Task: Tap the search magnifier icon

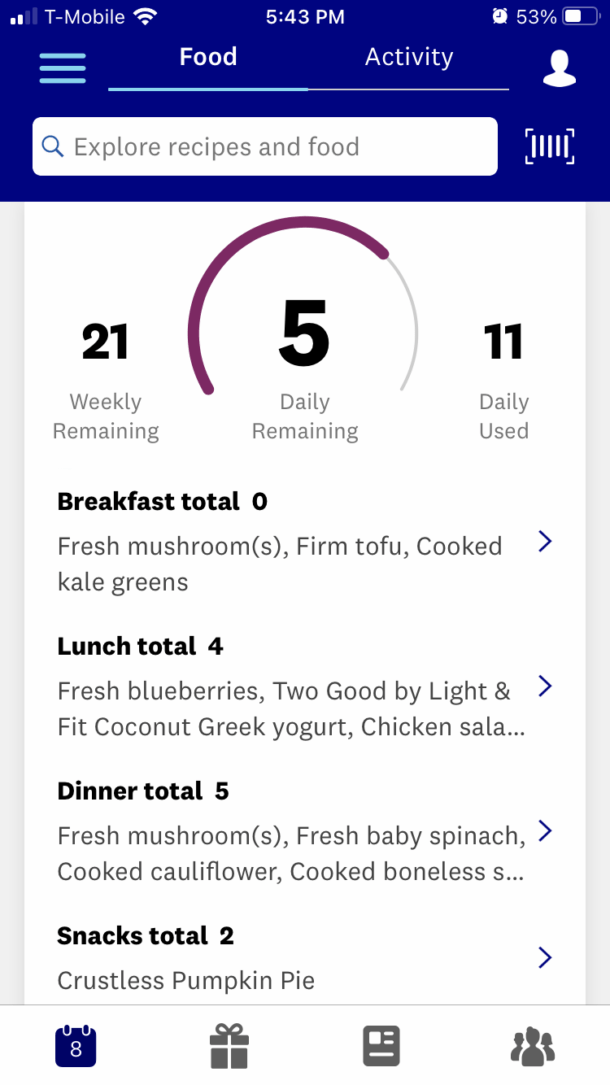Action: 53,147
